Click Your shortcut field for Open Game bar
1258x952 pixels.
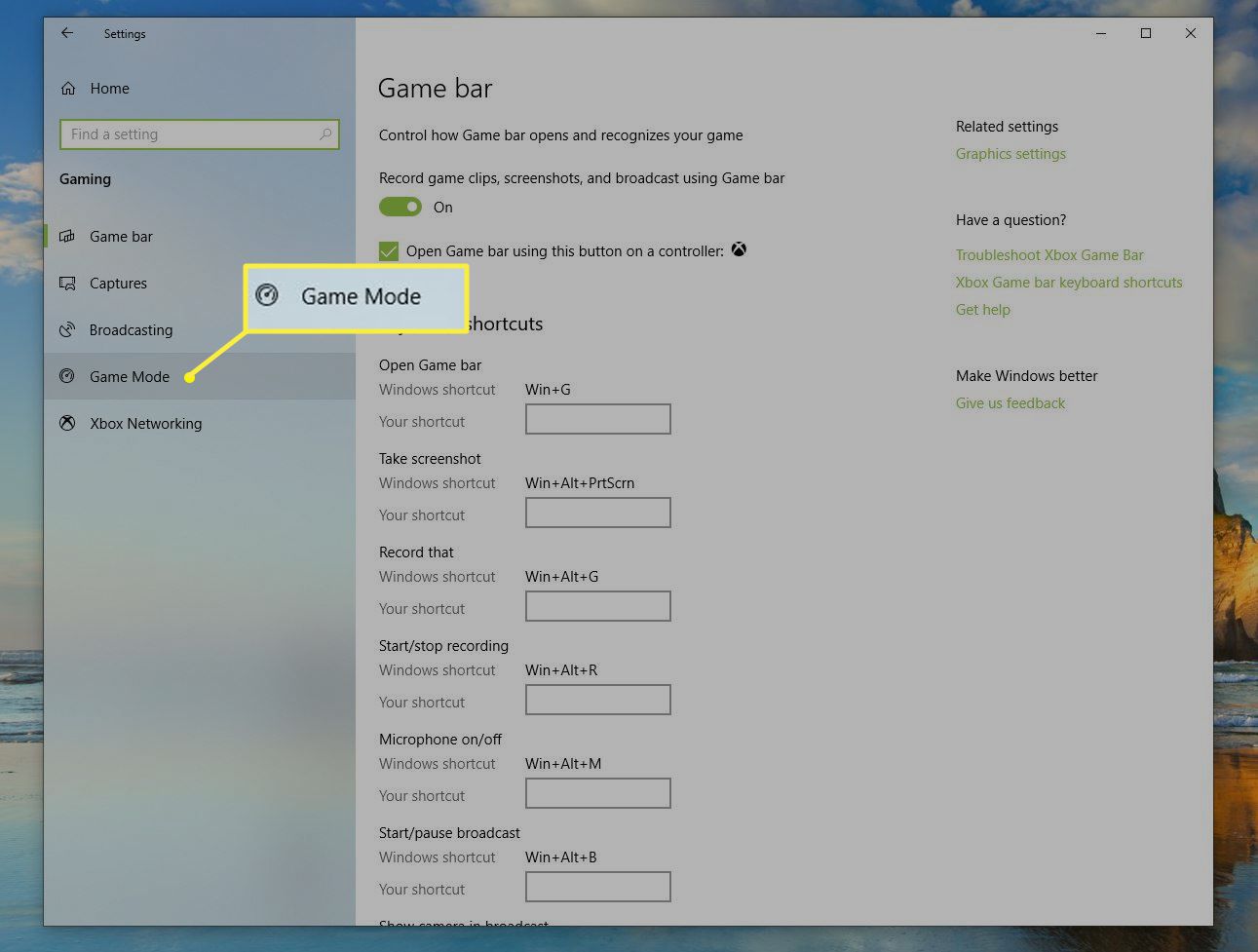pyautogui.click(x=598, y=419)
